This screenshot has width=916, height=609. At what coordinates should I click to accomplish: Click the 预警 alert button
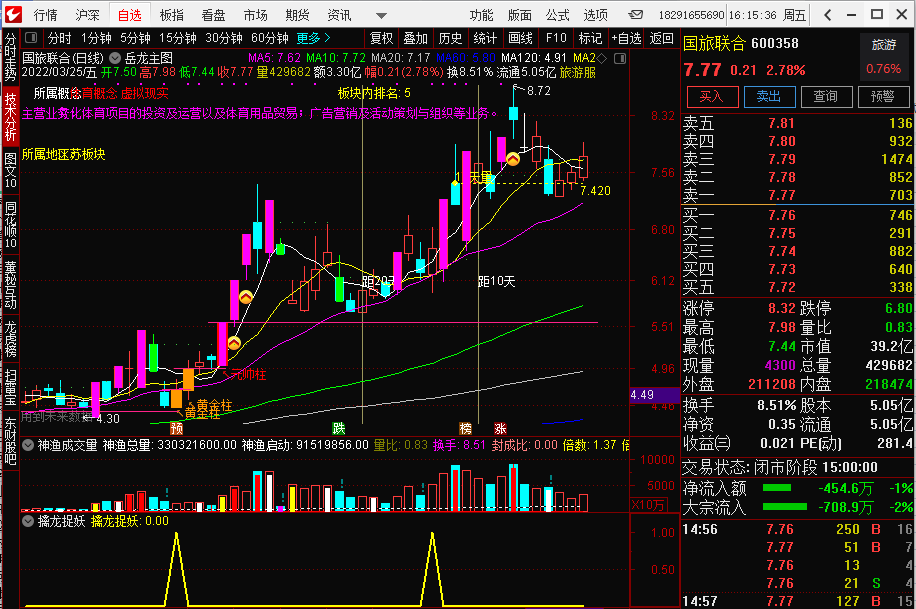pyautogui.click(x=883, y=97)
